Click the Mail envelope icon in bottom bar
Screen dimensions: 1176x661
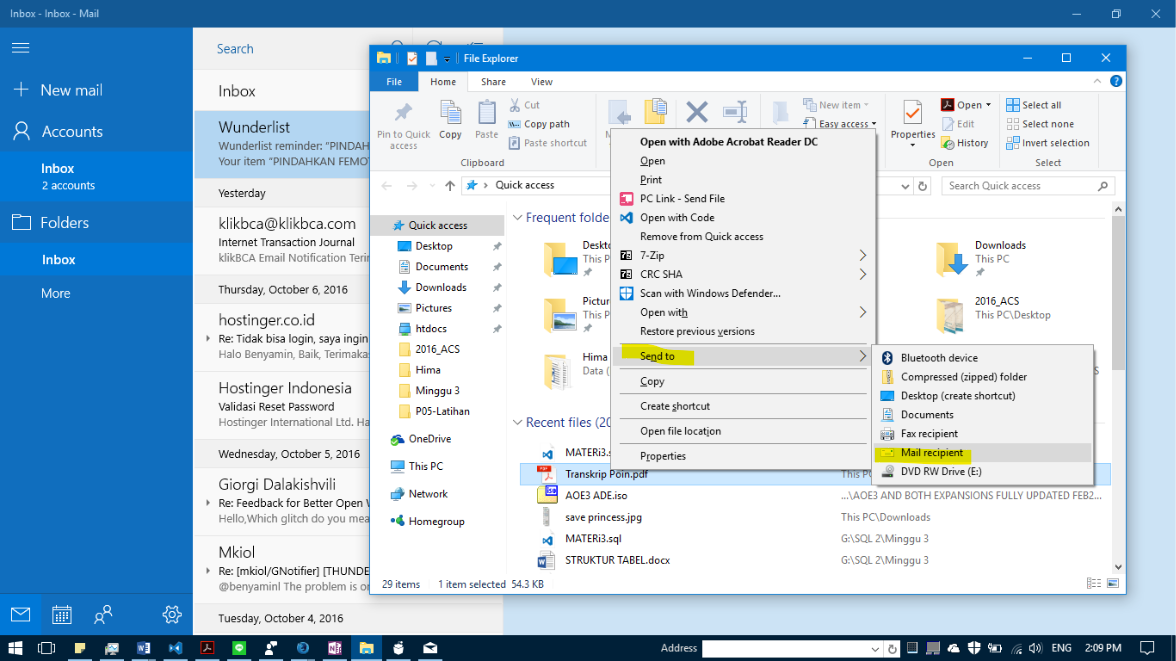coord(20,615)
